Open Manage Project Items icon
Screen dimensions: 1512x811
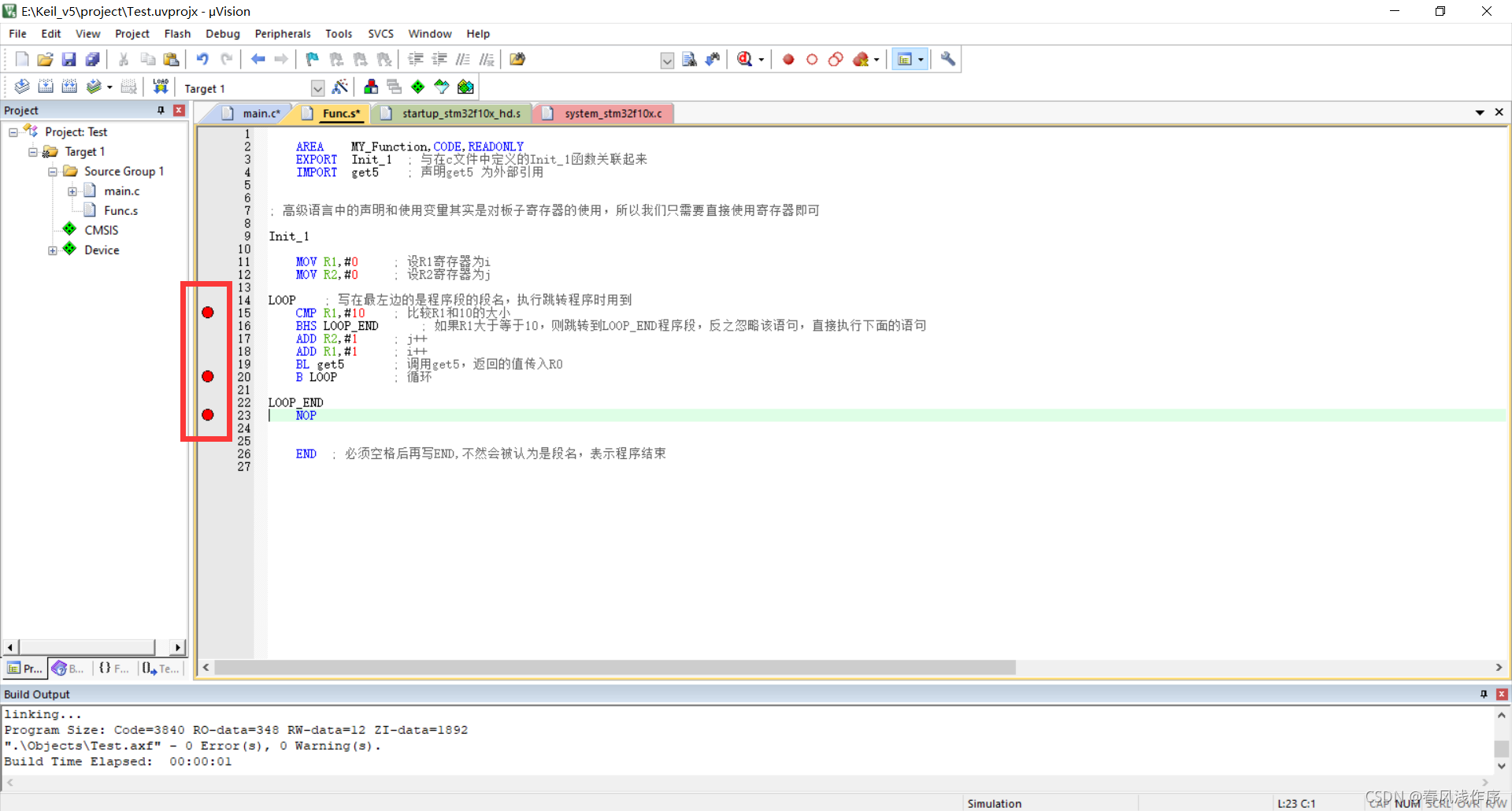[371, 87]
